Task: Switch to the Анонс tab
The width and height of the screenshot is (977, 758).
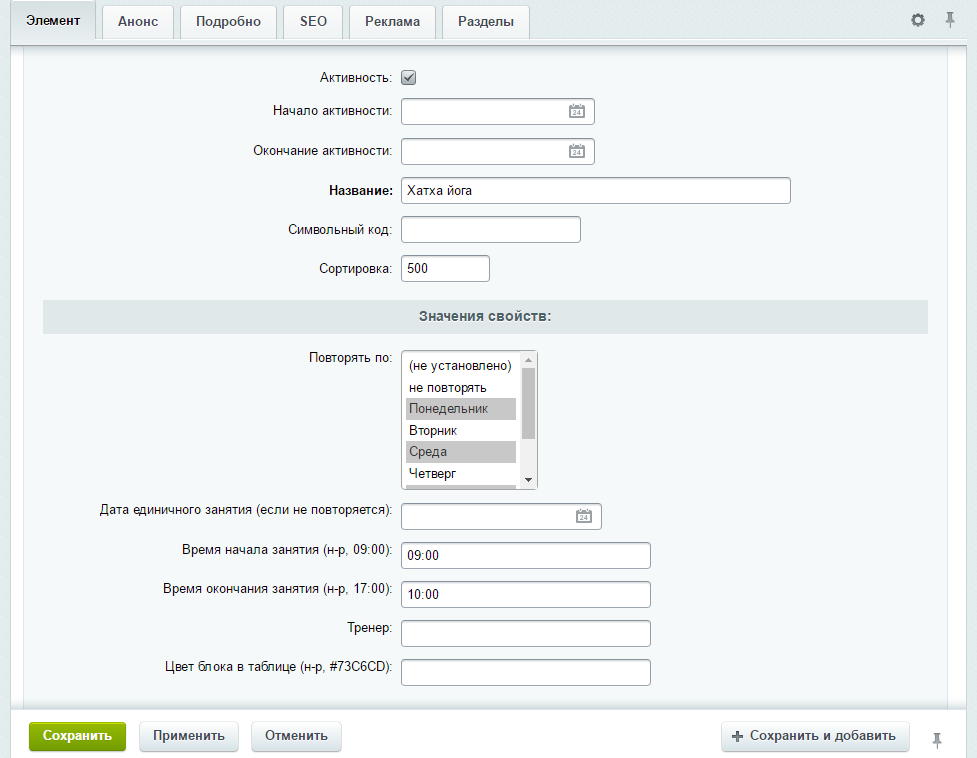Action: pos(138,22)
